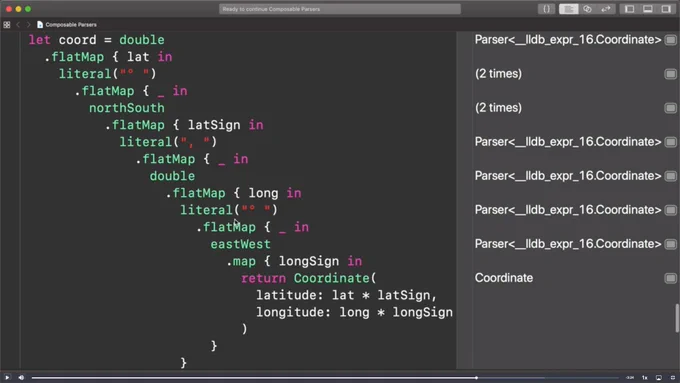Click ".map { longSign in" line
This screenshot has height=383, width=680.
tap(294, 262)
